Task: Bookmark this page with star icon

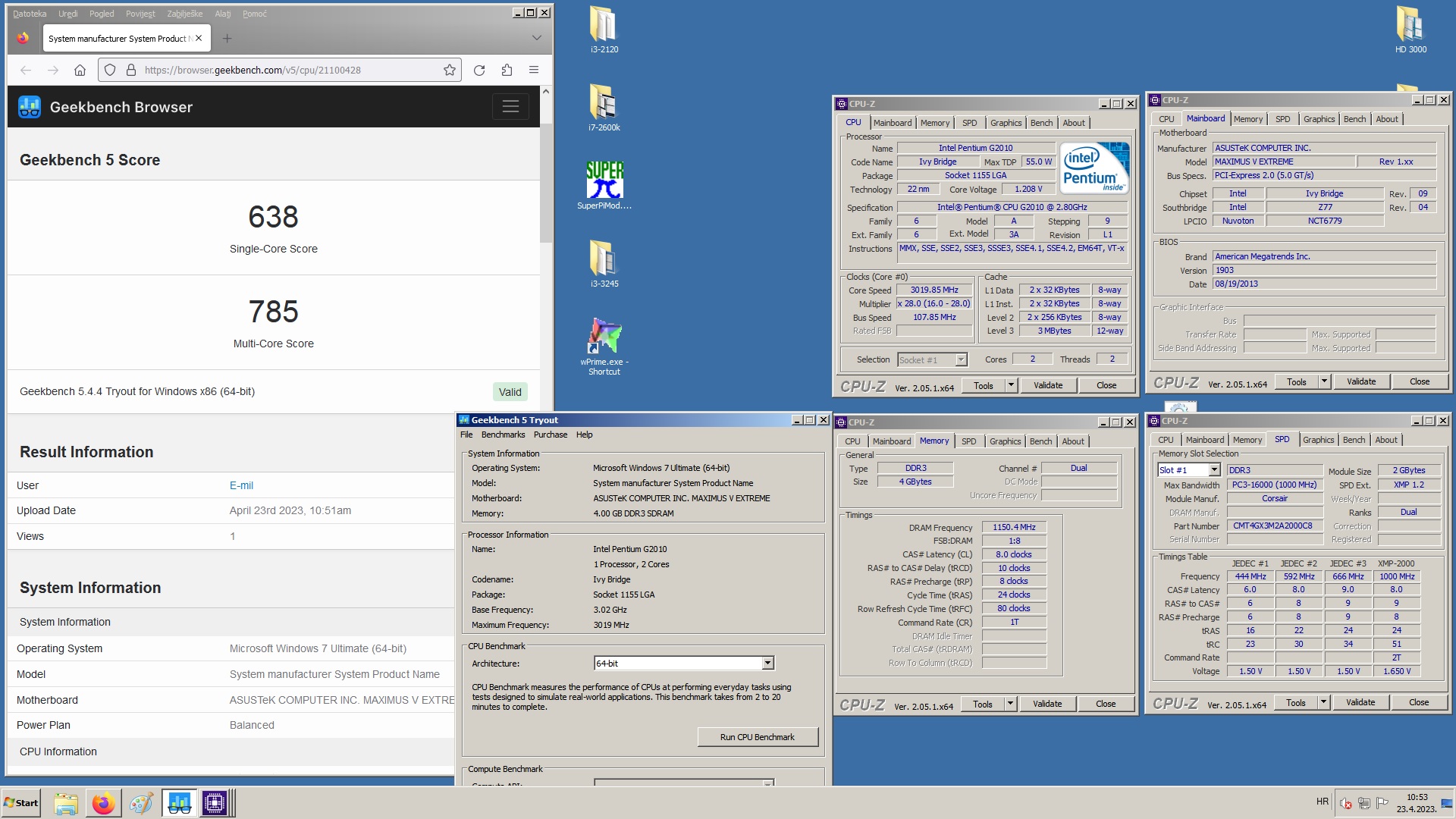Action: point(450,70)
